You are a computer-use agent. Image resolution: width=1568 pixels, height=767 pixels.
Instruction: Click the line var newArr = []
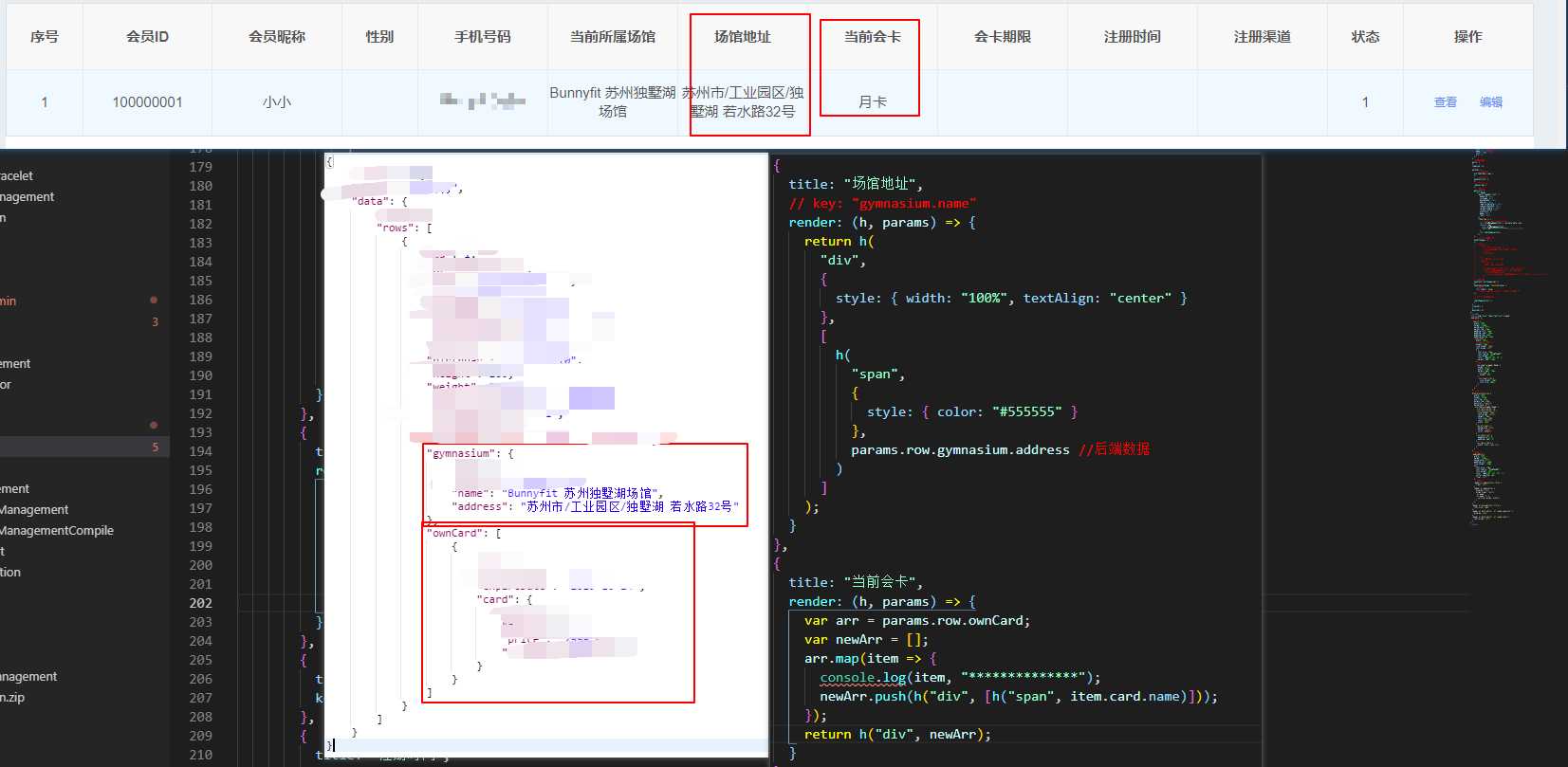866,639
